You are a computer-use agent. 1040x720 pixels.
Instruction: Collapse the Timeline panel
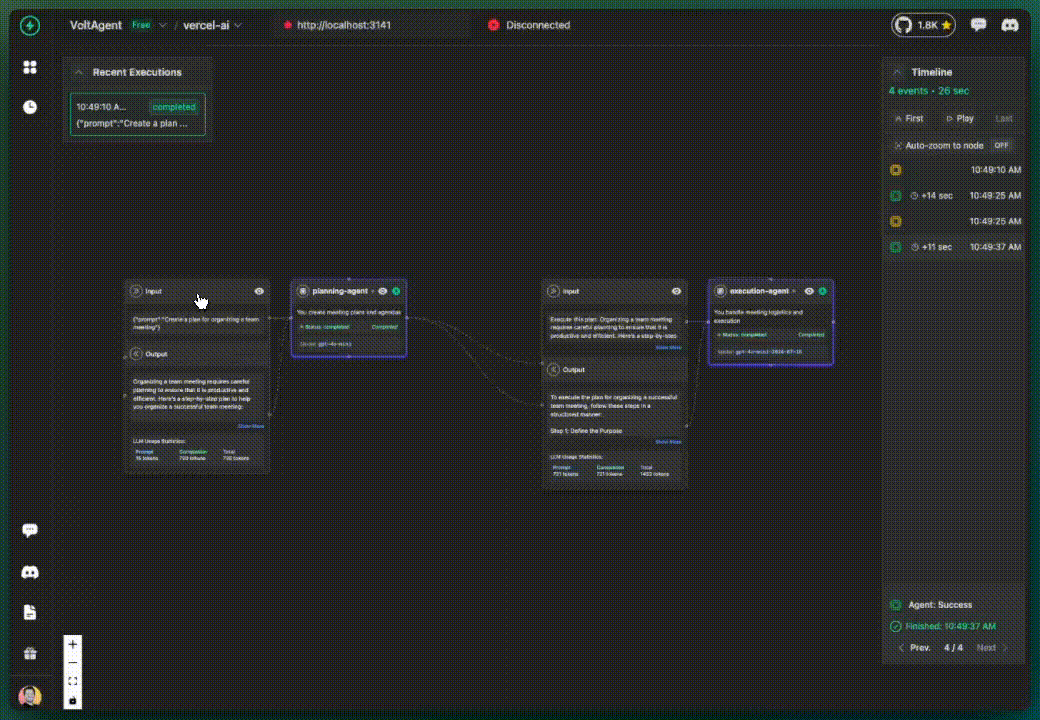897,72
